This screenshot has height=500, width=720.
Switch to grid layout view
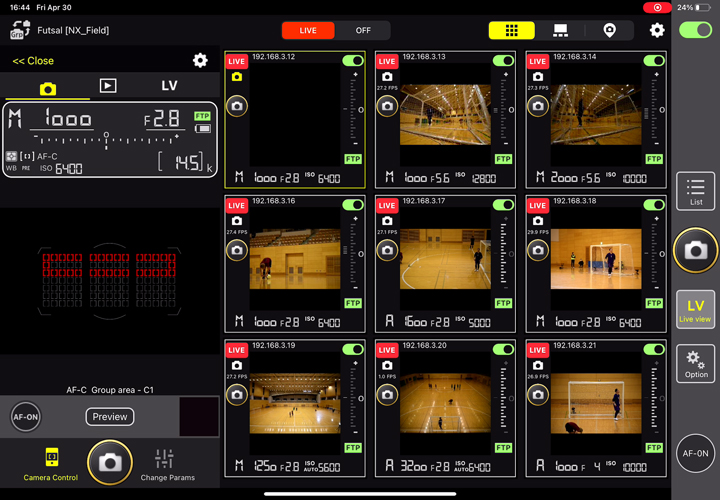(x=512, y=30)
